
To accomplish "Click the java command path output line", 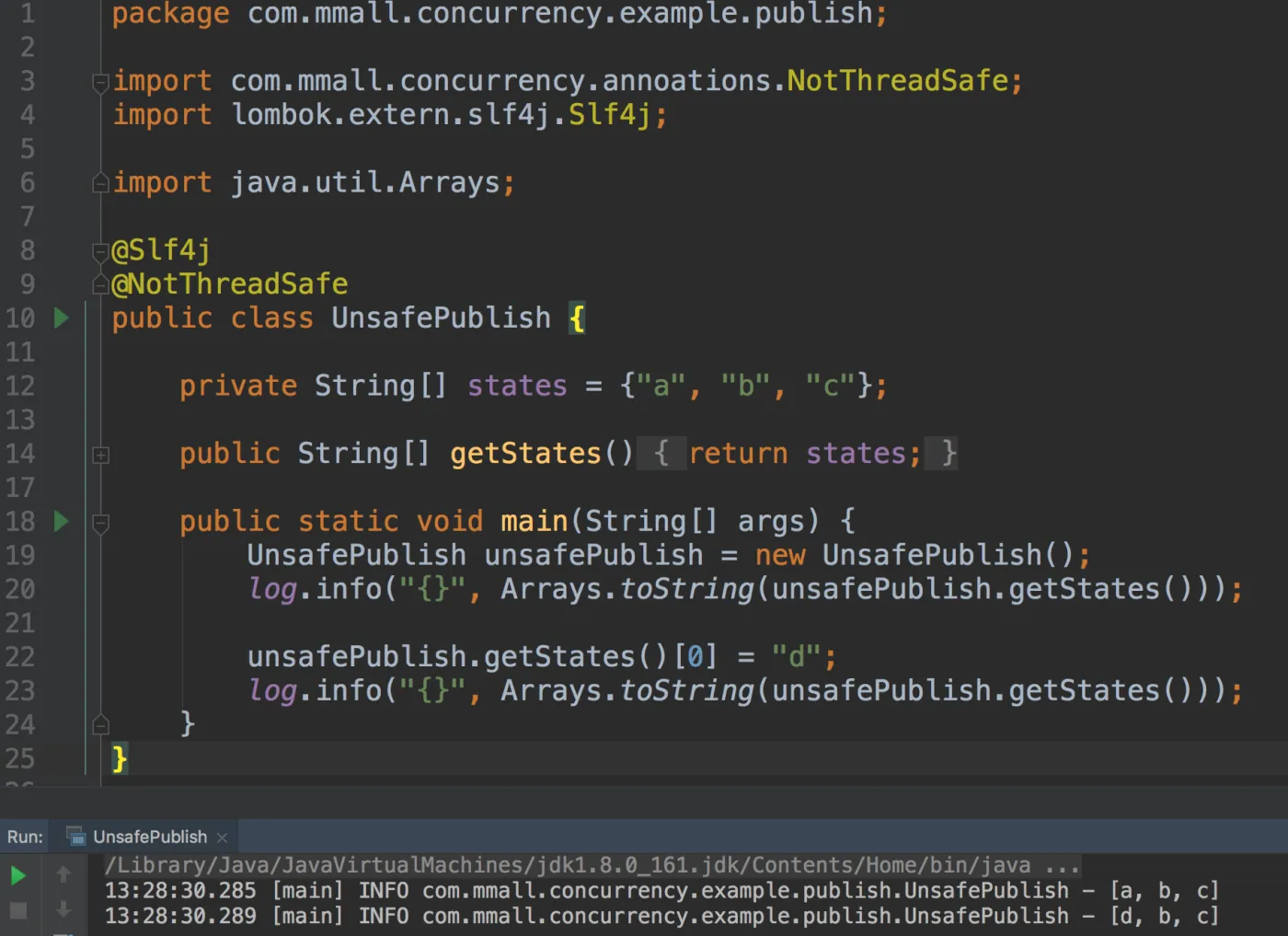I will coord(592,865).
